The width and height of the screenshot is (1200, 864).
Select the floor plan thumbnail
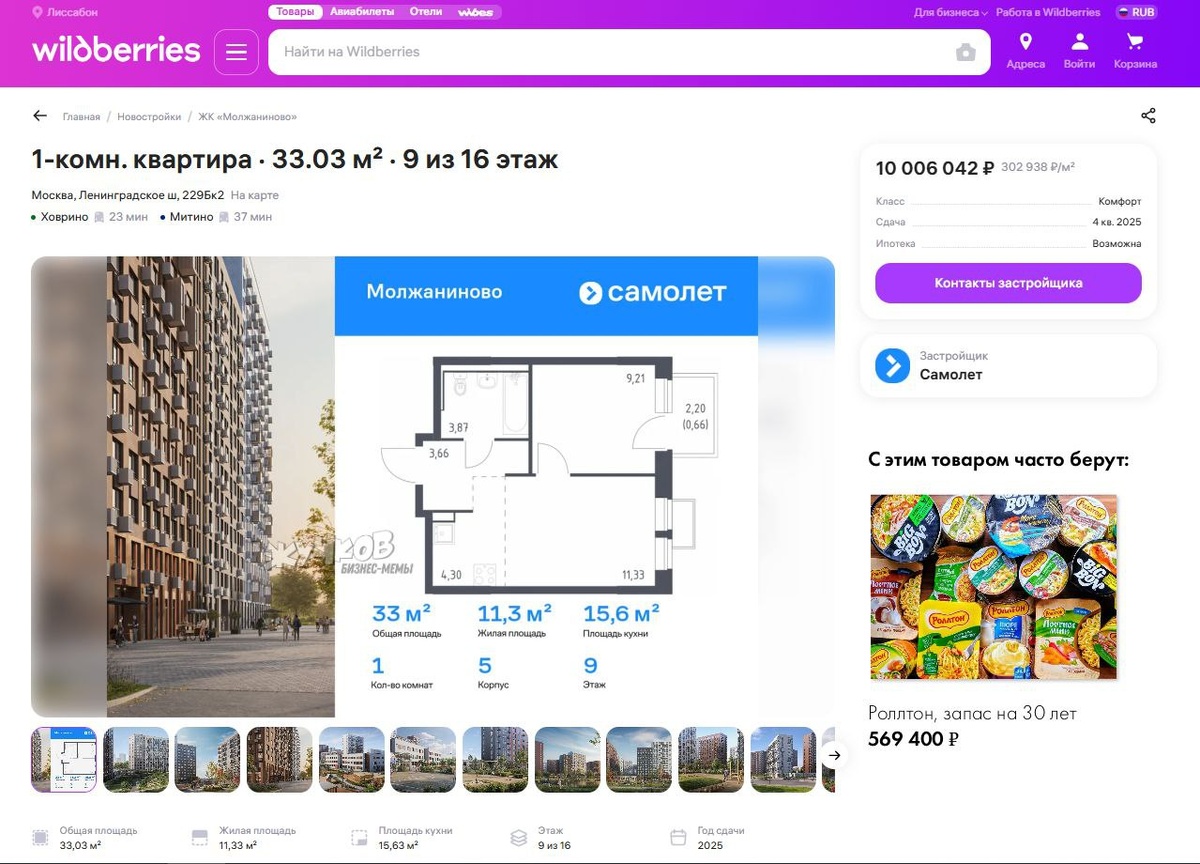pos(64,760)
